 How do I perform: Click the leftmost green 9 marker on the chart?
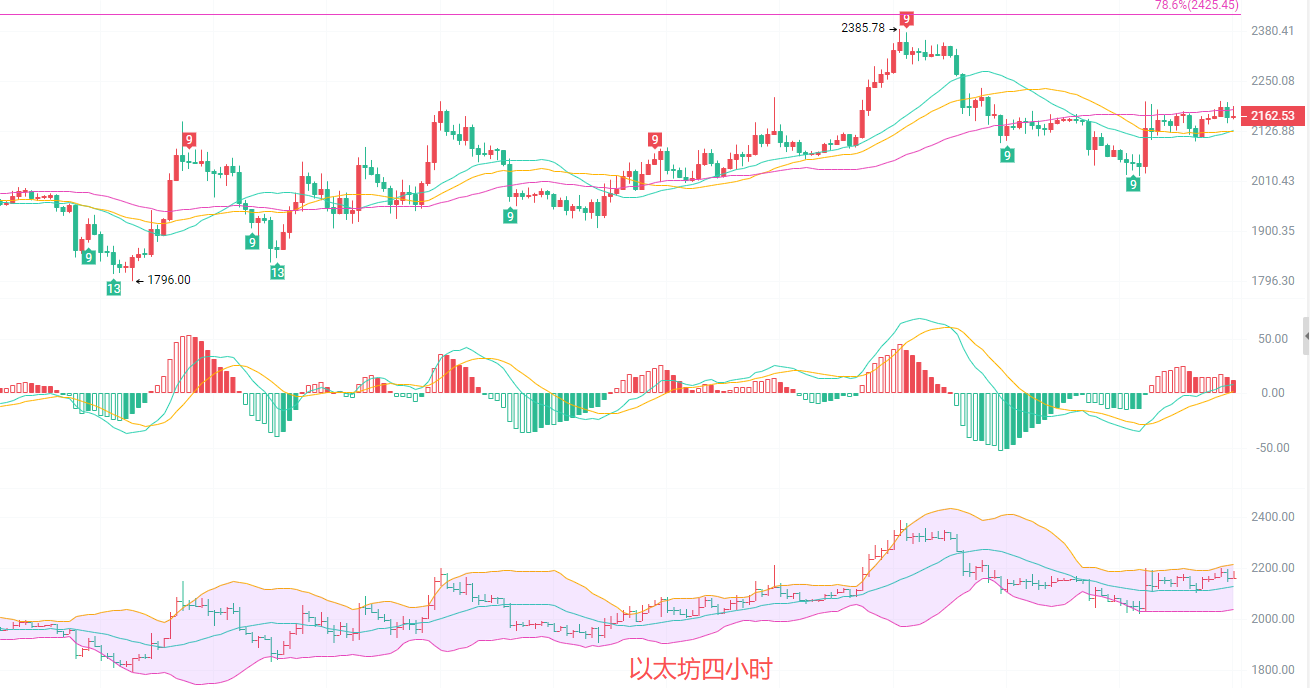tap(88, 257)
